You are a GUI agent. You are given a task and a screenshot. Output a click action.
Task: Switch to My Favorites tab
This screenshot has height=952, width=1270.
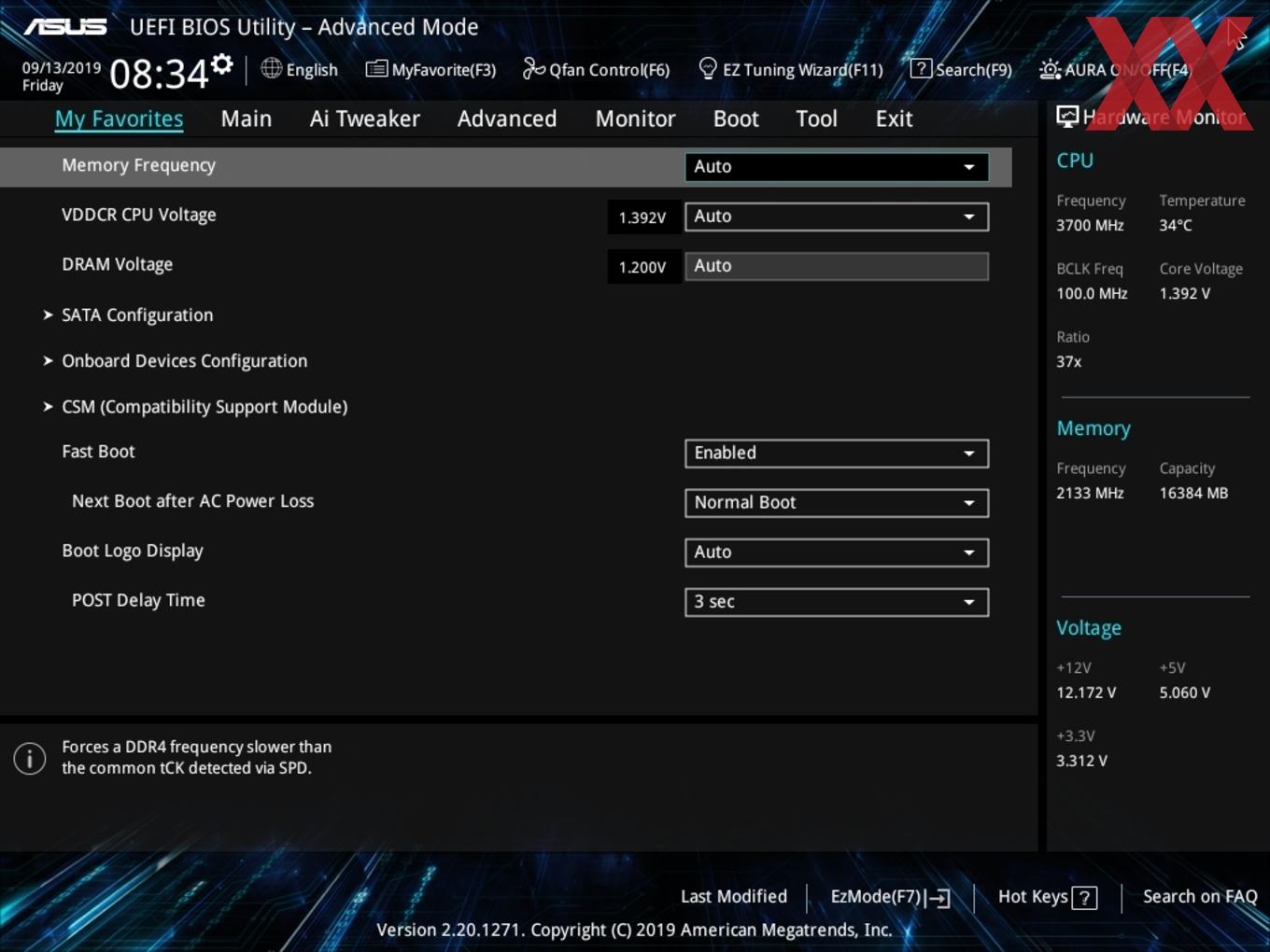click(x=119, y=119)
